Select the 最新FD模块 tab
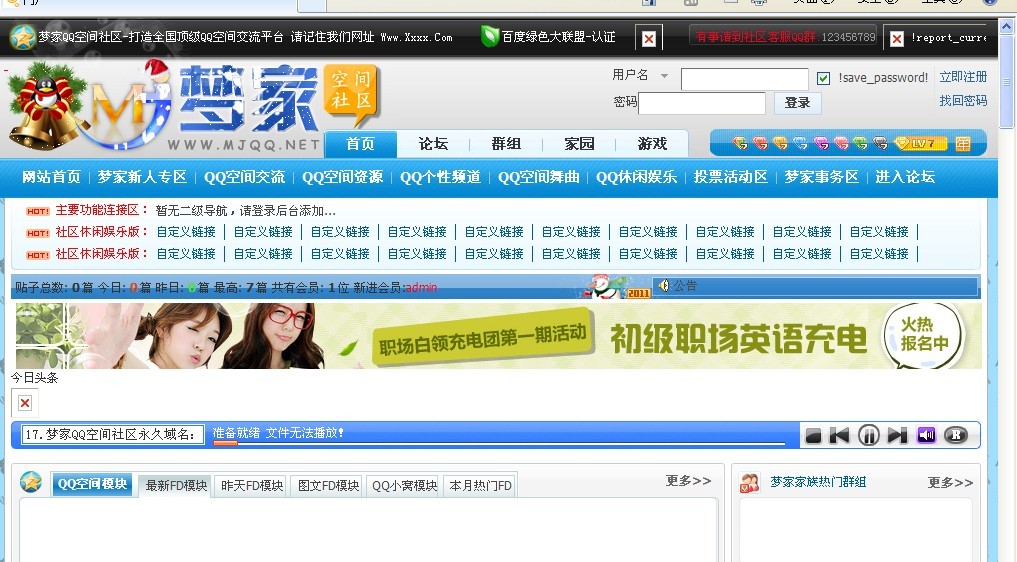The height and width of the screenshot is (562, 1017). [x=176, y=485]
